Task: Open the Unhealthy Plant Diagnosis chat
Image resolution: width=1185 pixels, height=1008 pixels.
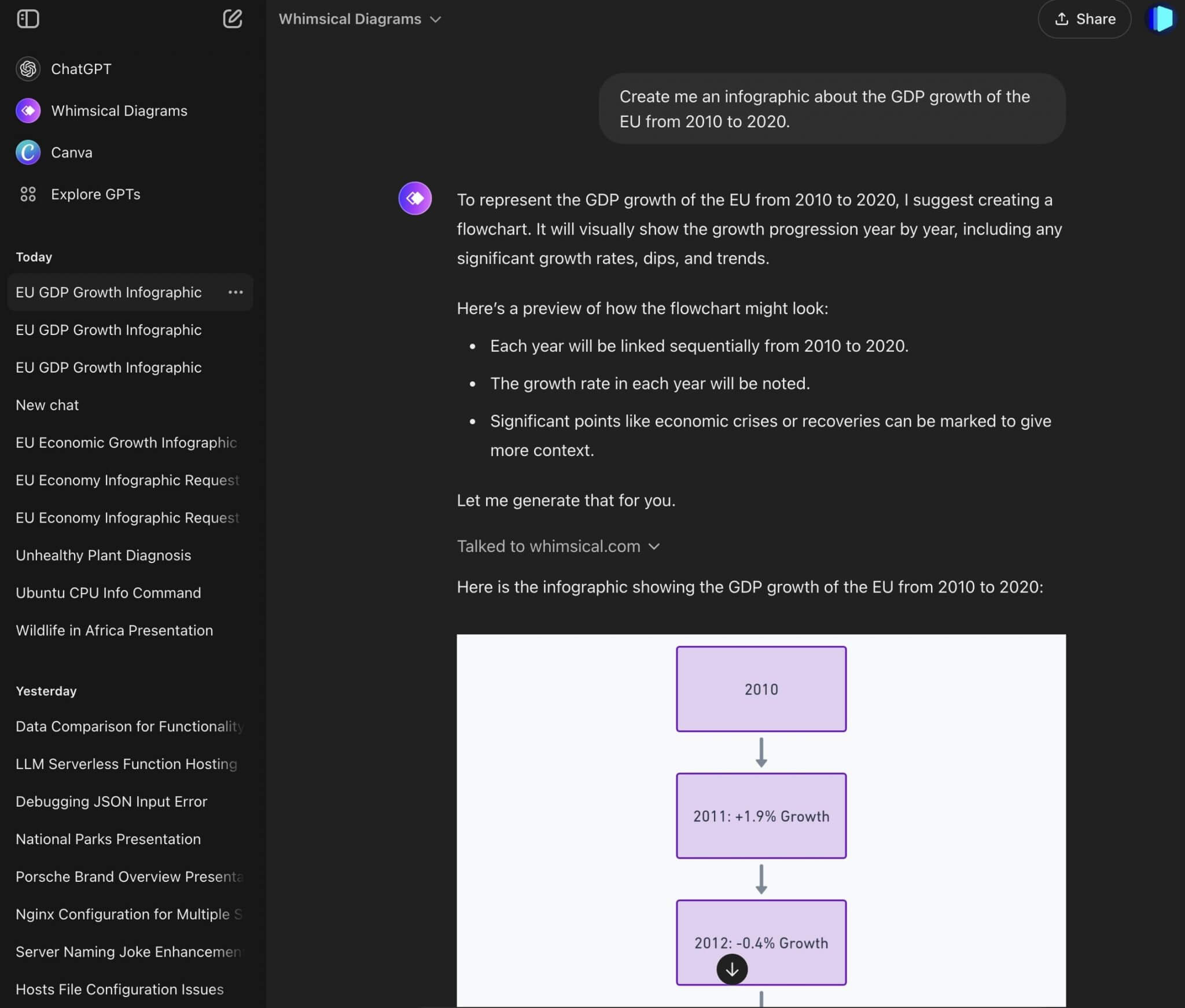Action: point(103,555)
